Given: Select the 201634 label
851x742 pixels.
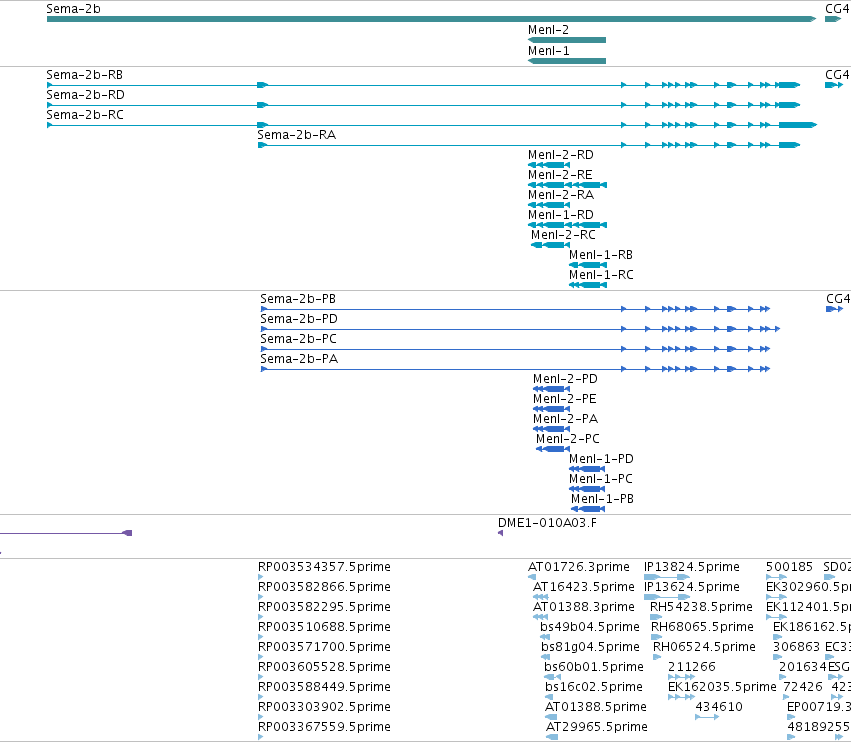Looking at the screenshot, I should click(802, 667).
